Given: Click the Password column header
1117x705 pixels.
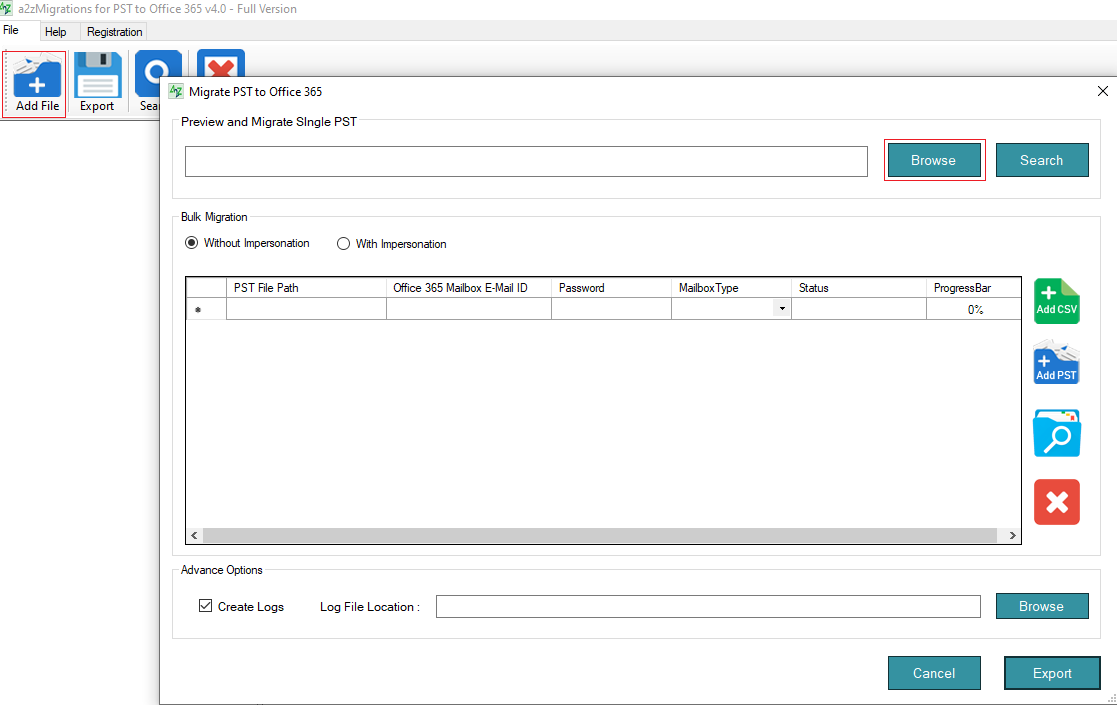Looking at the screenshot, I should coord(611,288).
